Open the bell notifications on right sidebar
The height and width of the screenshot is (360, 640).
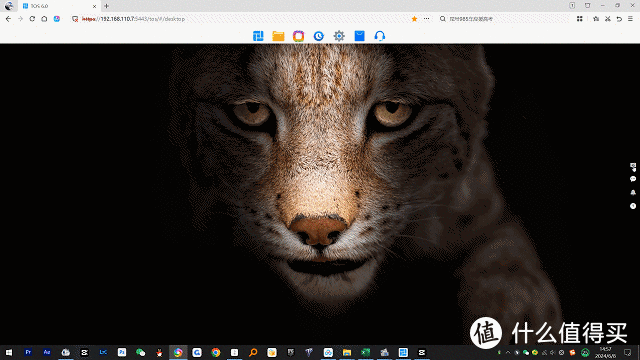tap(633, 192)
